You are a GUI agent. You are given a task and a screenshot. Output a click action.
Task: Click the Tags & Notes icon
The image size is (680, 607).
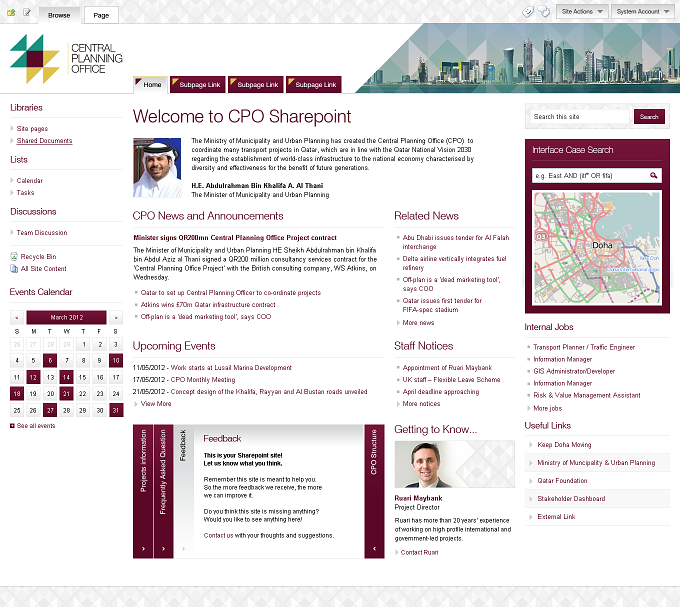[x=544, y=12]
